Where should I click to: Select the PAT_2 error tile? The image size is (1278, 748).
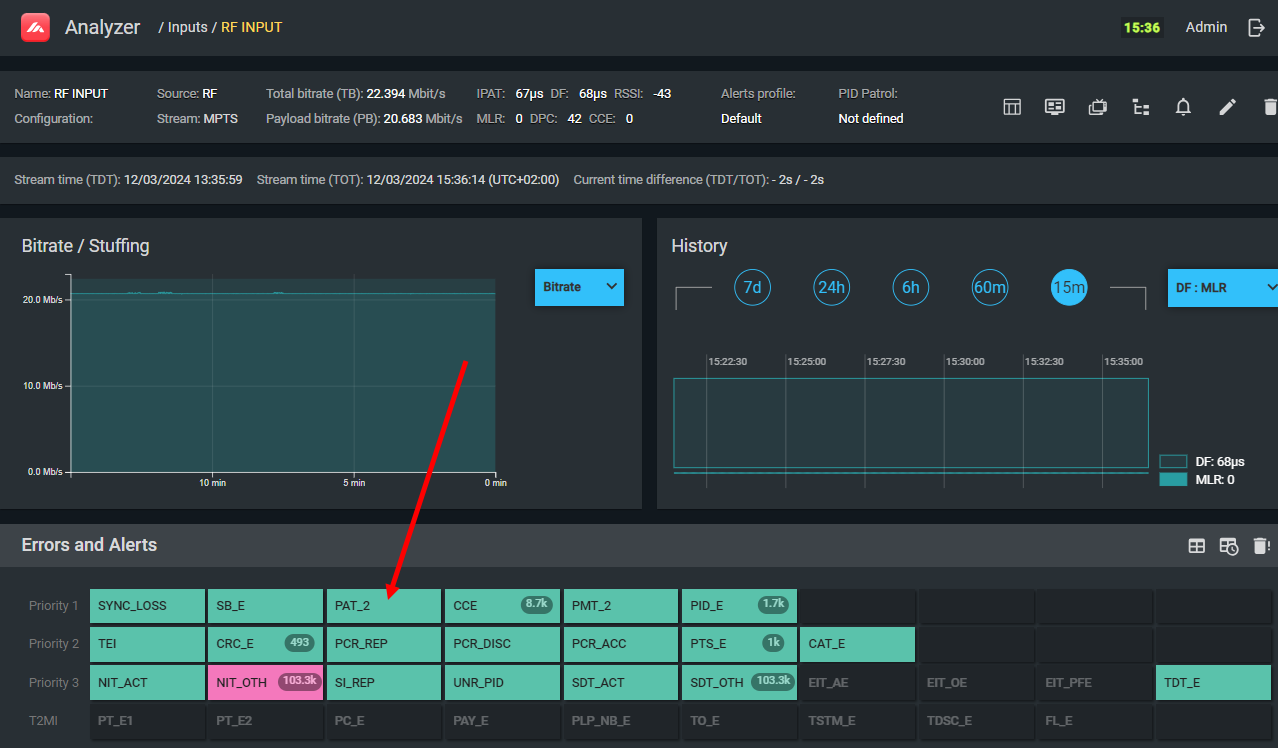[x=383, y=606]
